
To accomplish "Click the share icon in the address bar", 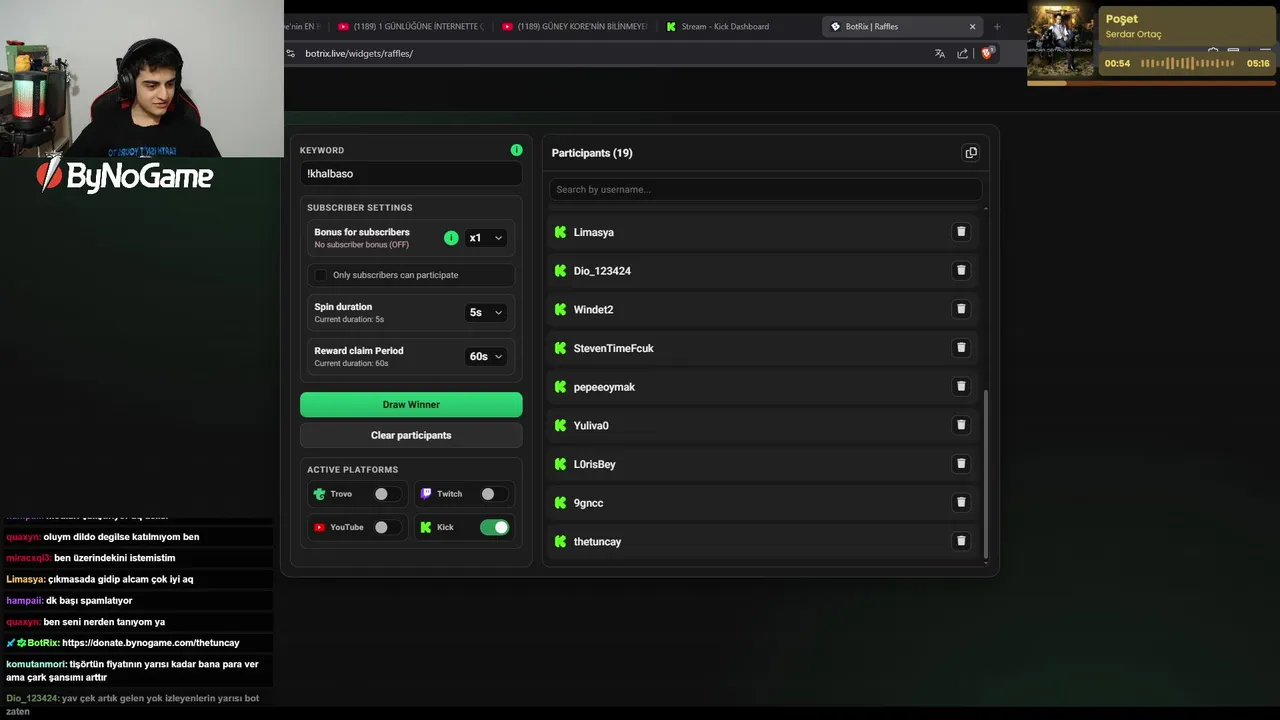I will tap(962, 54).
